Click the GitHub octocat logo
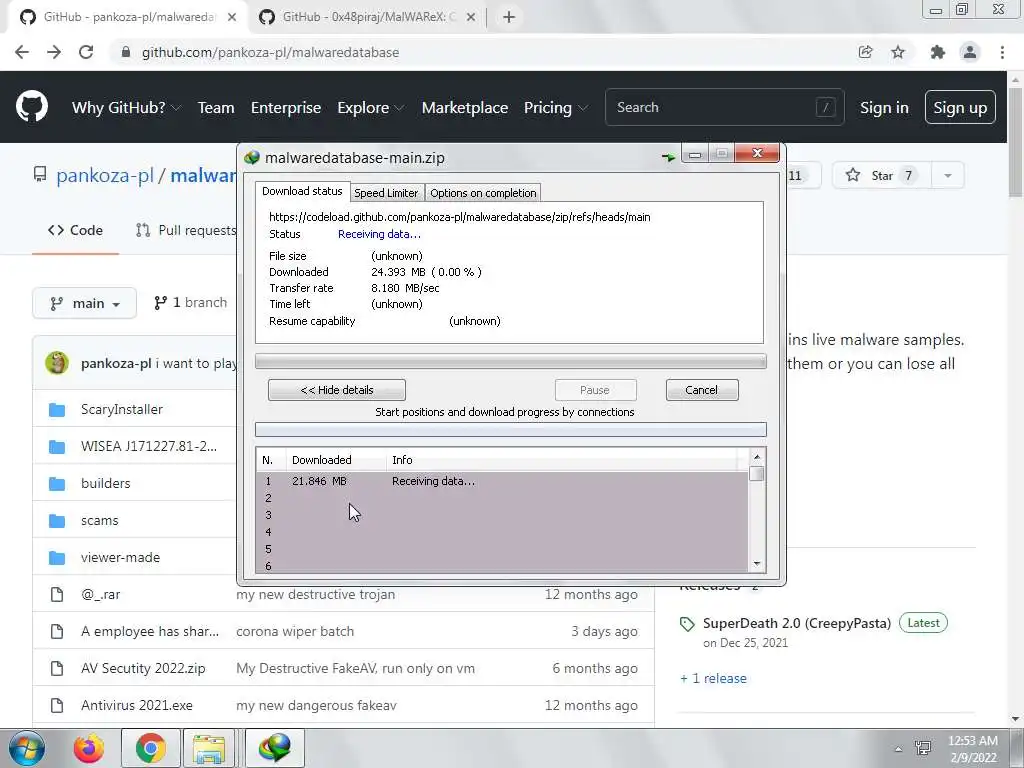Viewport: 1024px width, 768px height. (32, 107)
